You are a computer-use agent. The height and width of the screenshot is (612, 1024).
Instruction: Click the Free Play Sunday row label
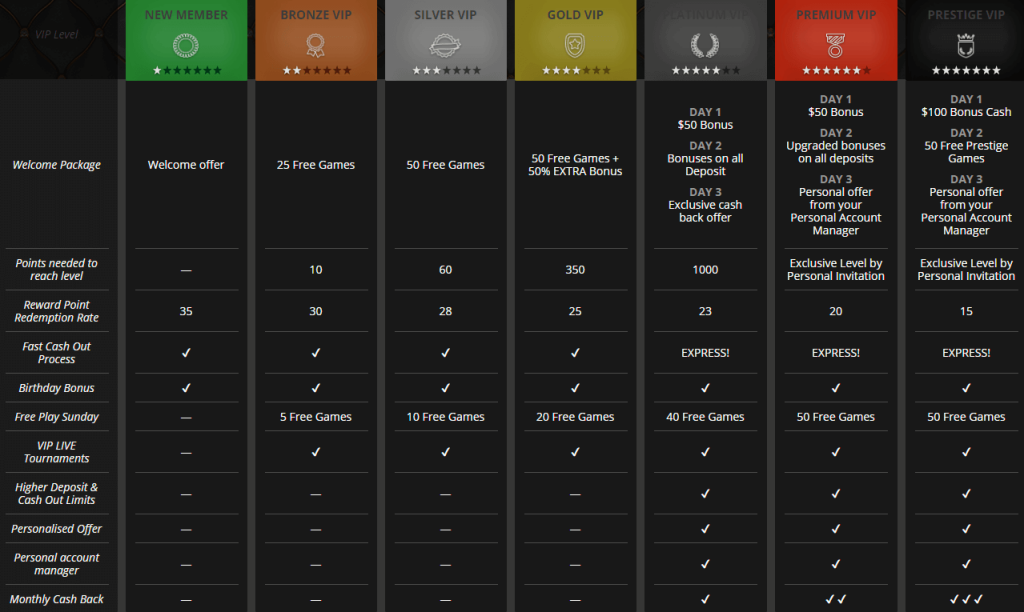pyautogui.click(x=57, y=417)
